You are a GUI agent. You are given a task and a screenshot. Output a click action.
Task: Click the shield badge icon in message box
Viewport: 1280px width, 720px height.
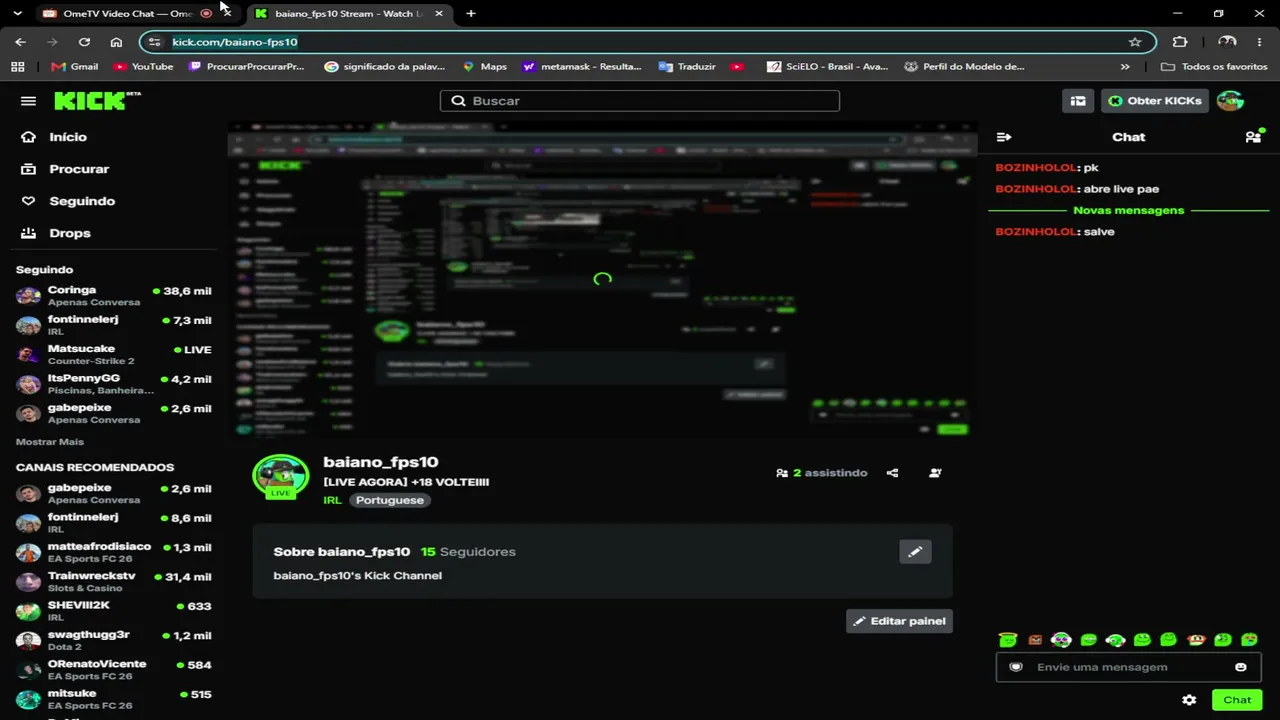tap(1016, 667)
